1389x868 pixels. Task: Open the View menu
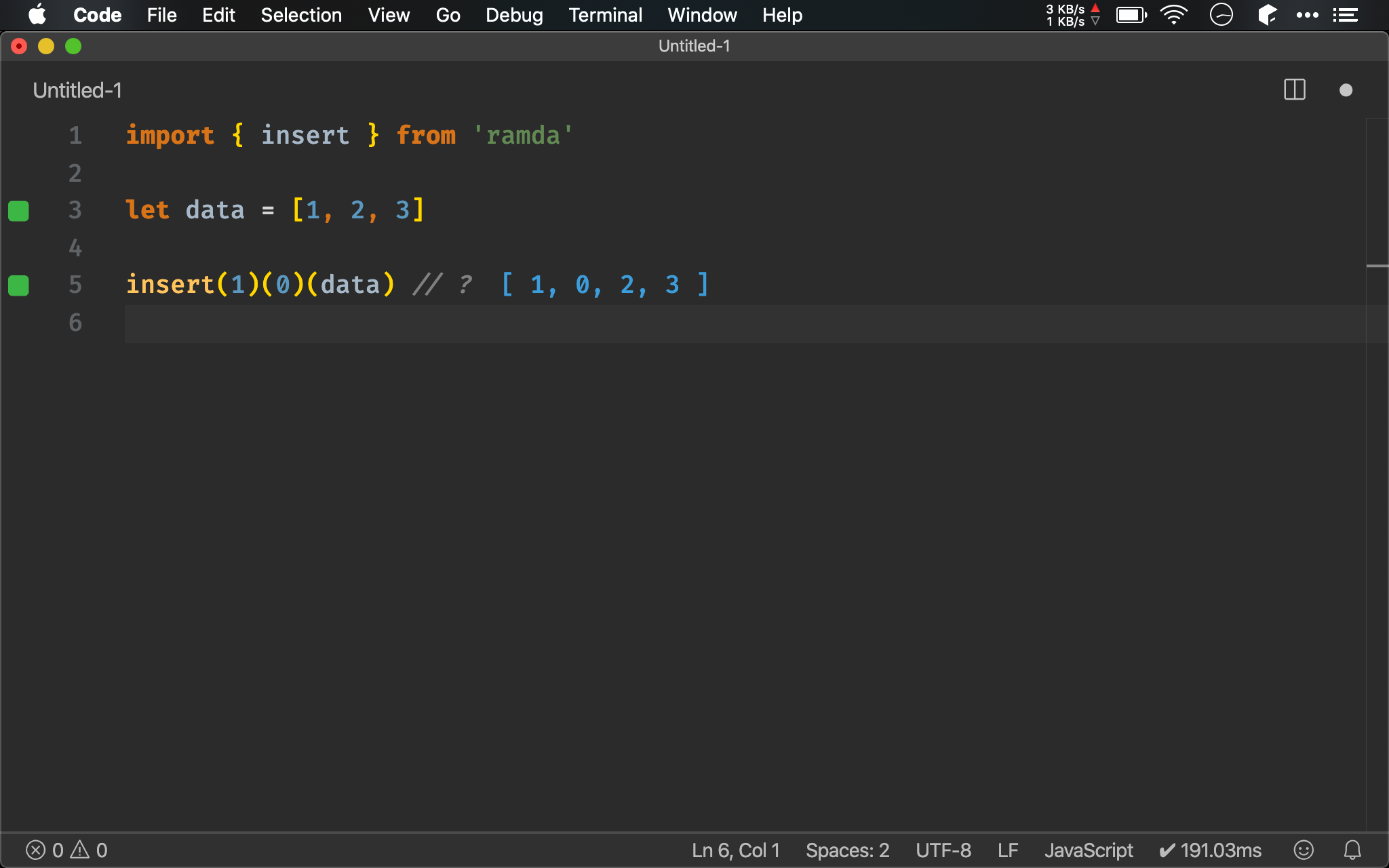(x=389, y=15)
